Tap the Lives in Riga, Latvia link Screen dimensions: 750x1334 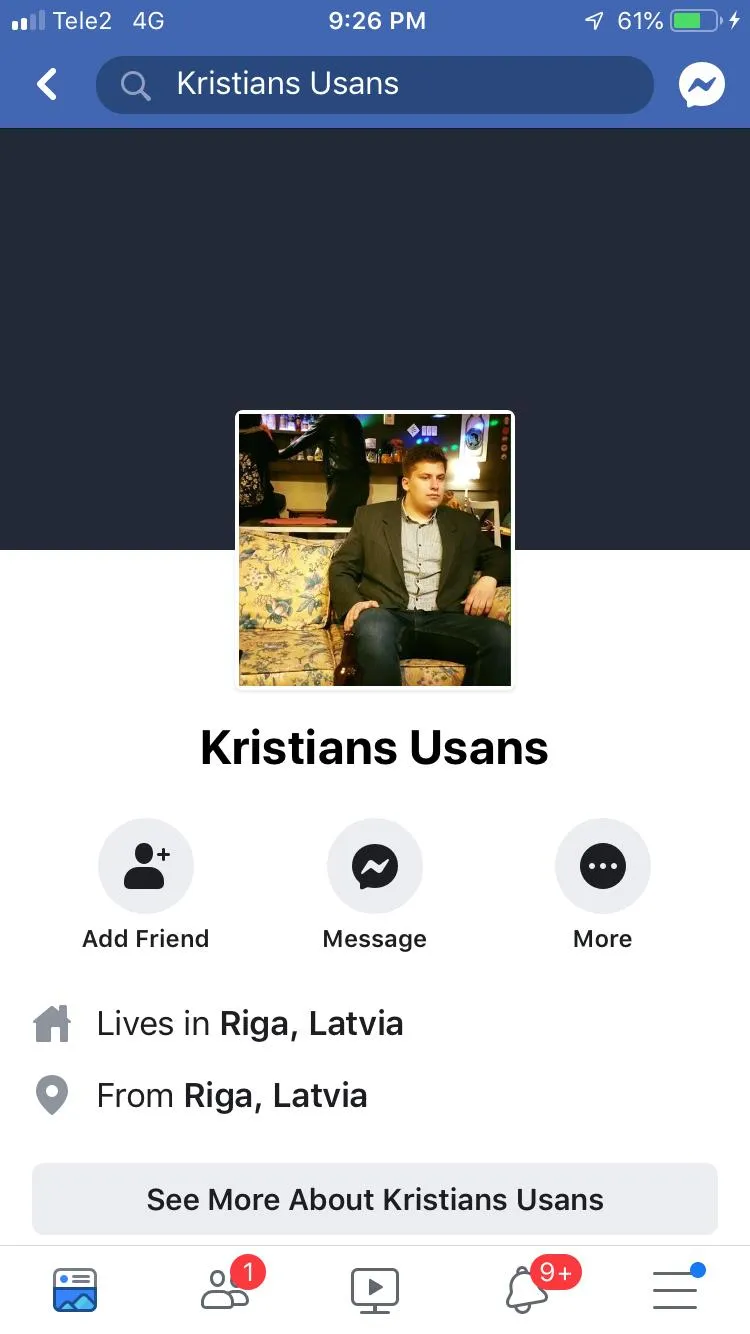[250, 1024]
